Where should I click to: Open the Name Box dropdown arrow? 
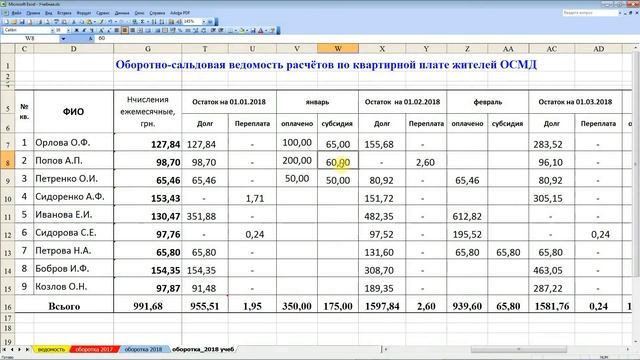(x=63, y=38)
